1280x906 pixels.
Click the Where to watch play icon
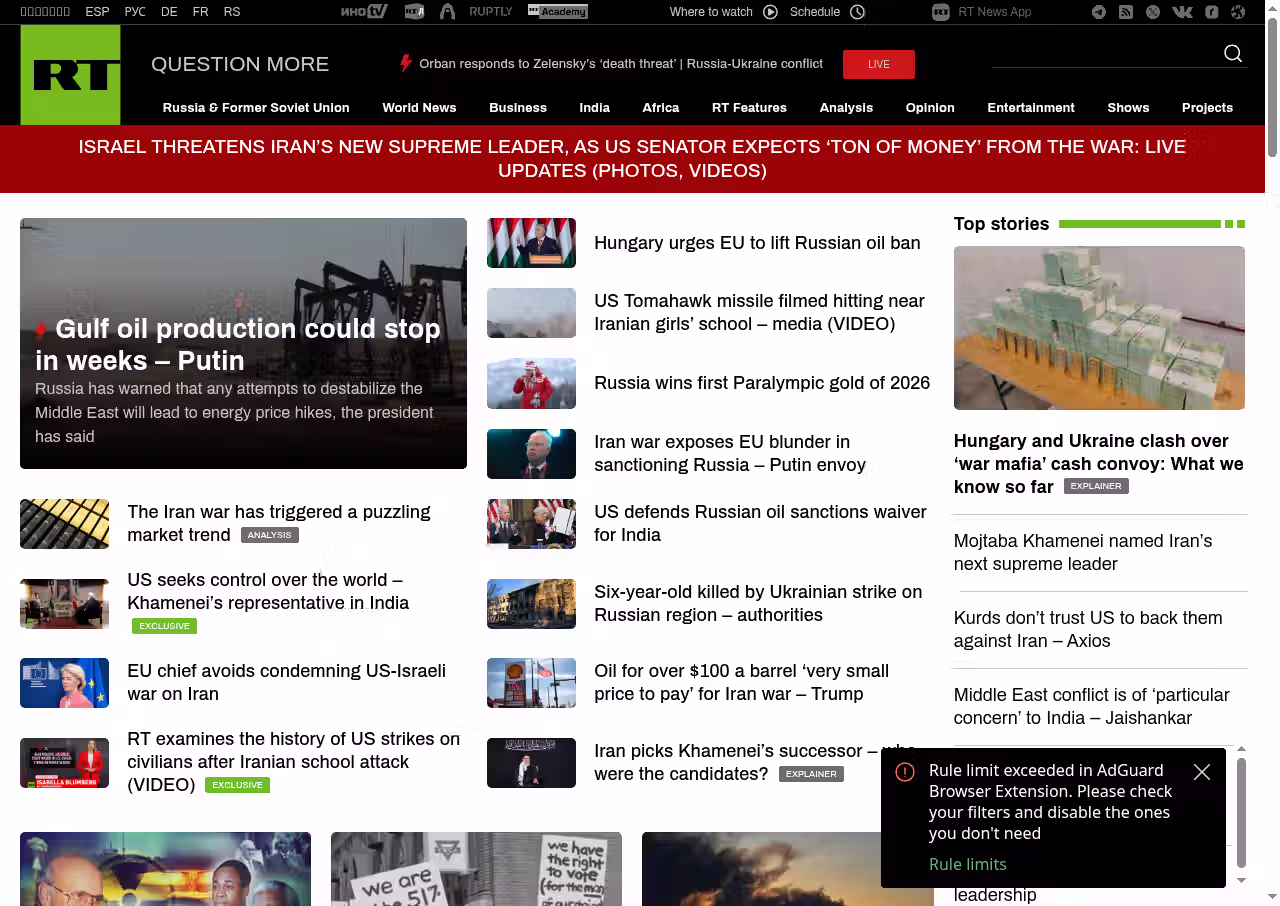tap(770, 12)
